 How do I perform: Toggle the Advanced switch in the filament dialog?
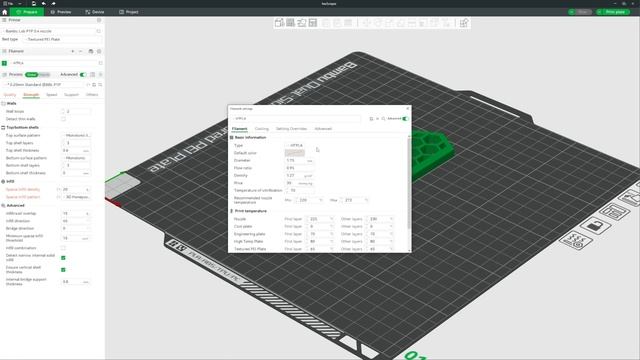point(405,119)
